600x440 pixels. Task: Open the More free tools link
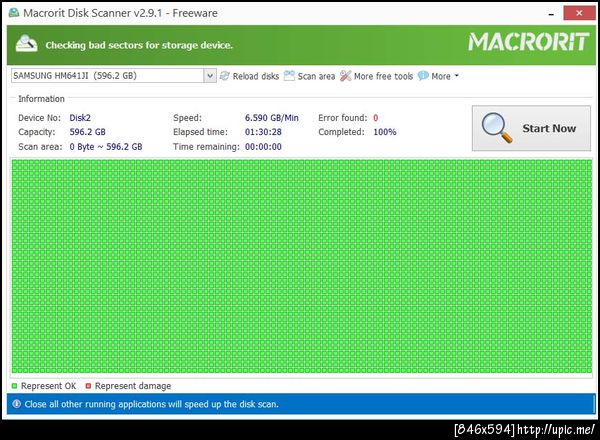[383, 76]
